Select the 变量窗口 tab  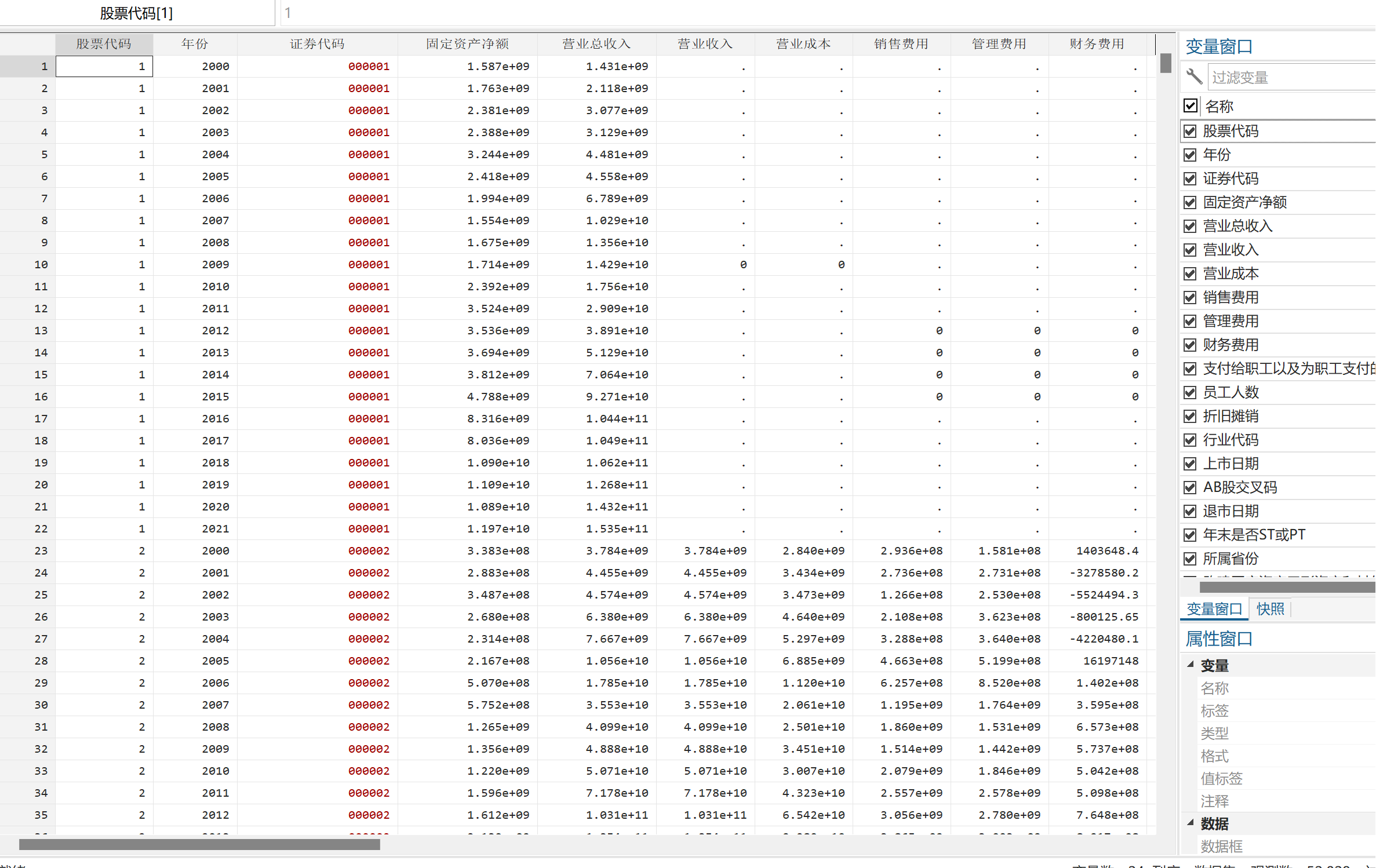[1214, 609]
